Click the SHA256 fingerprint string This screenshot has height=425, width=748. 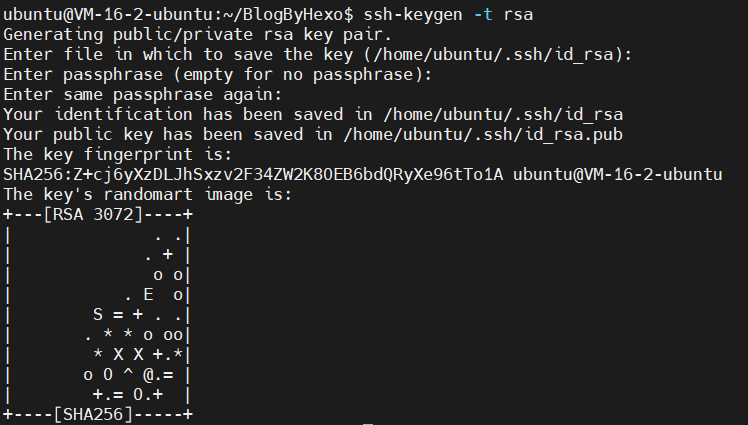pos(253,175)
